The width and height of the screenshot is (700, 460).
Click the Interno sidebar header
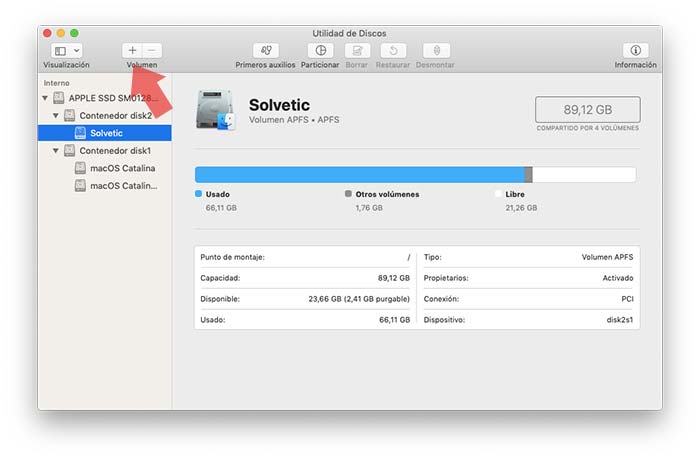56,83
